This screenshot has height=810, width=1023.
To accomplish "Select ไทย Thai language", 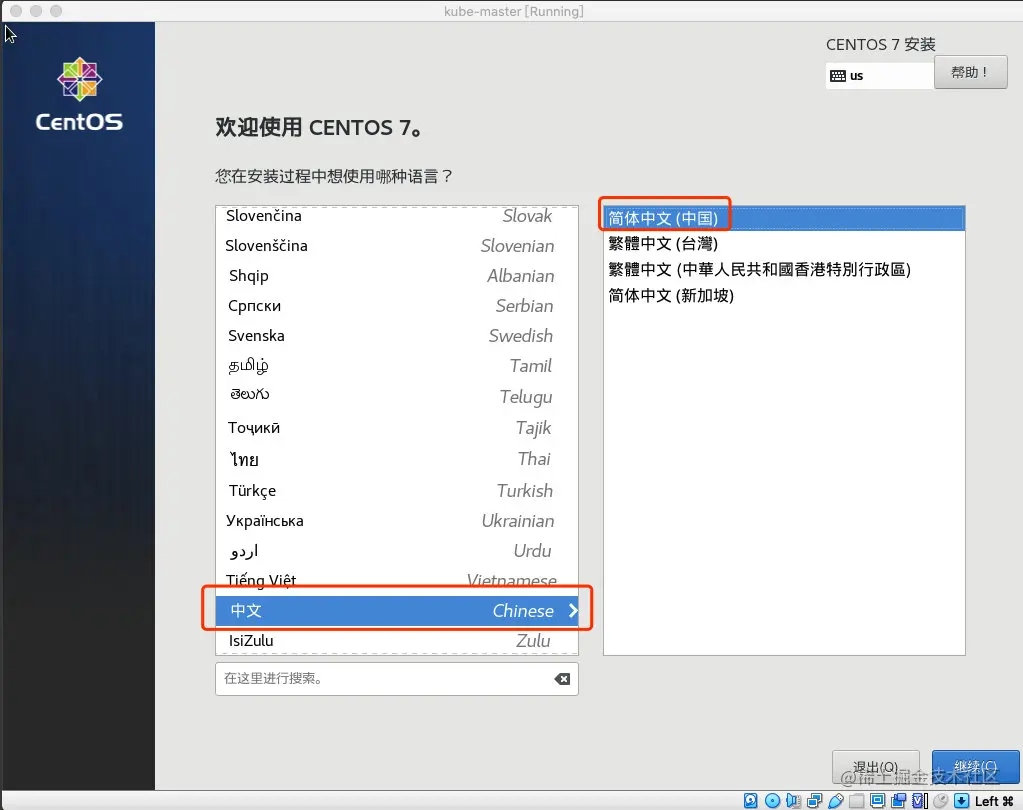I will pos(397,459).
